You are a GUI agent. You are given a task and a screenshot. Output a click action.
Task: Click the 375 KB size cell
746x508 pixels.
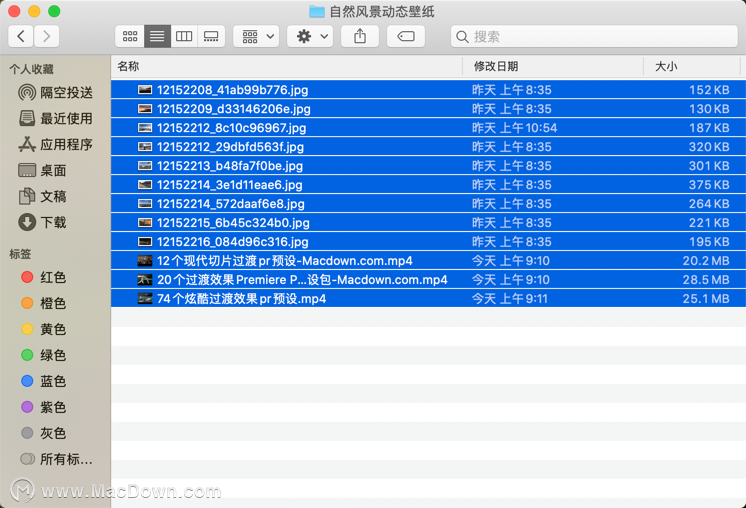pyautogui.click(x=709, y=185)
